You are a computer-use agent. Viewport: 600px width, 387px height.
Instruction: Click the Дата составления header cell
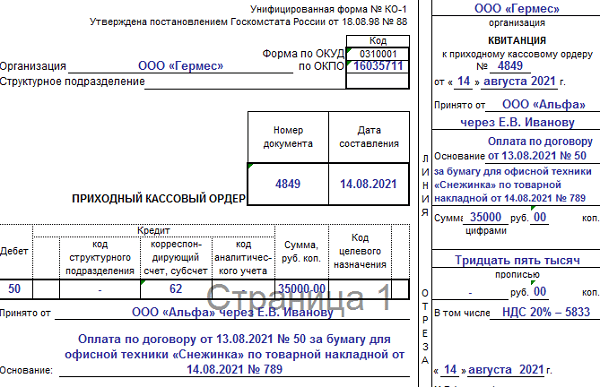[x=369, y=137]
